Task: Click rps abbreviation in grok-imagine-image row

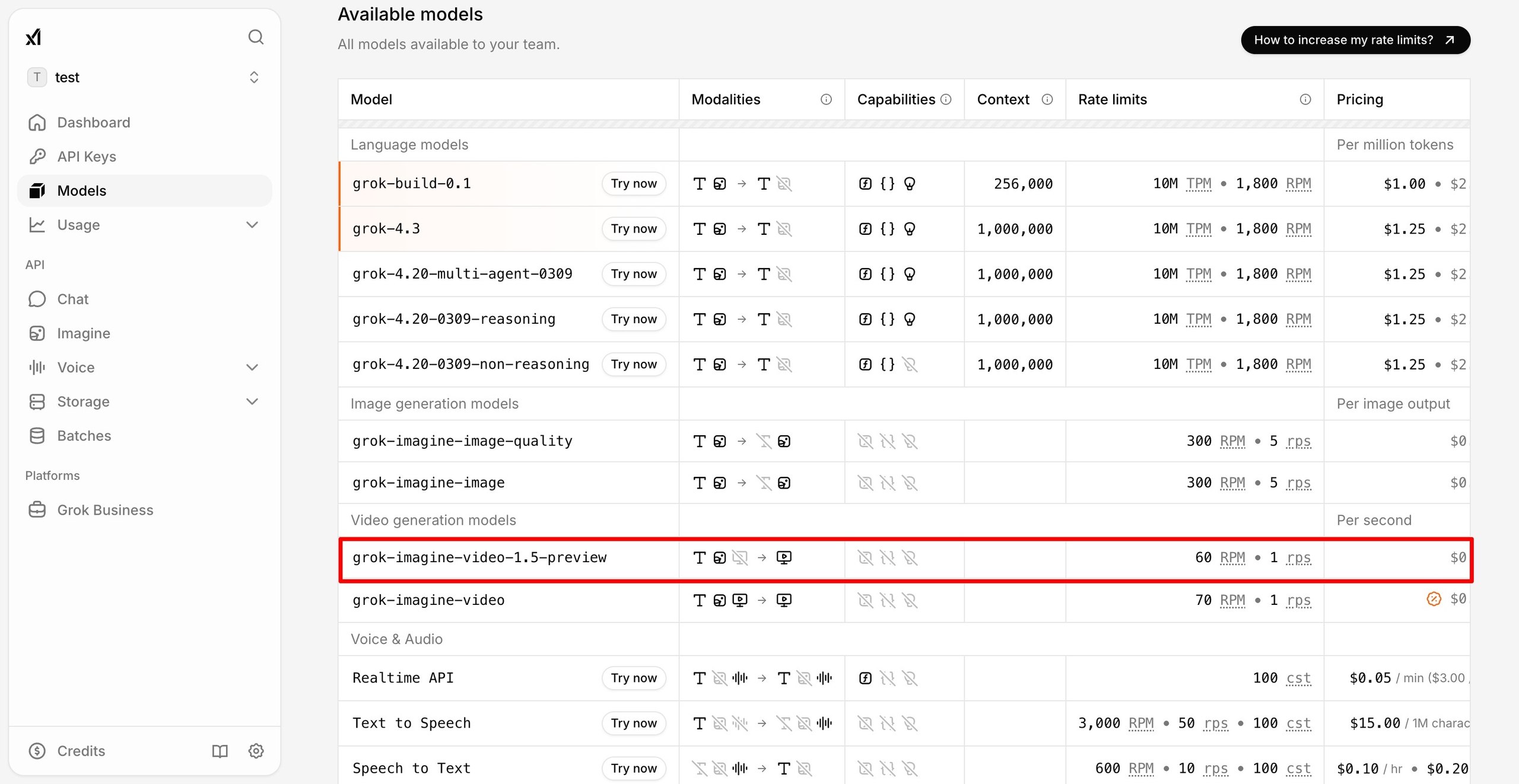Action: tap(1298, 483)
